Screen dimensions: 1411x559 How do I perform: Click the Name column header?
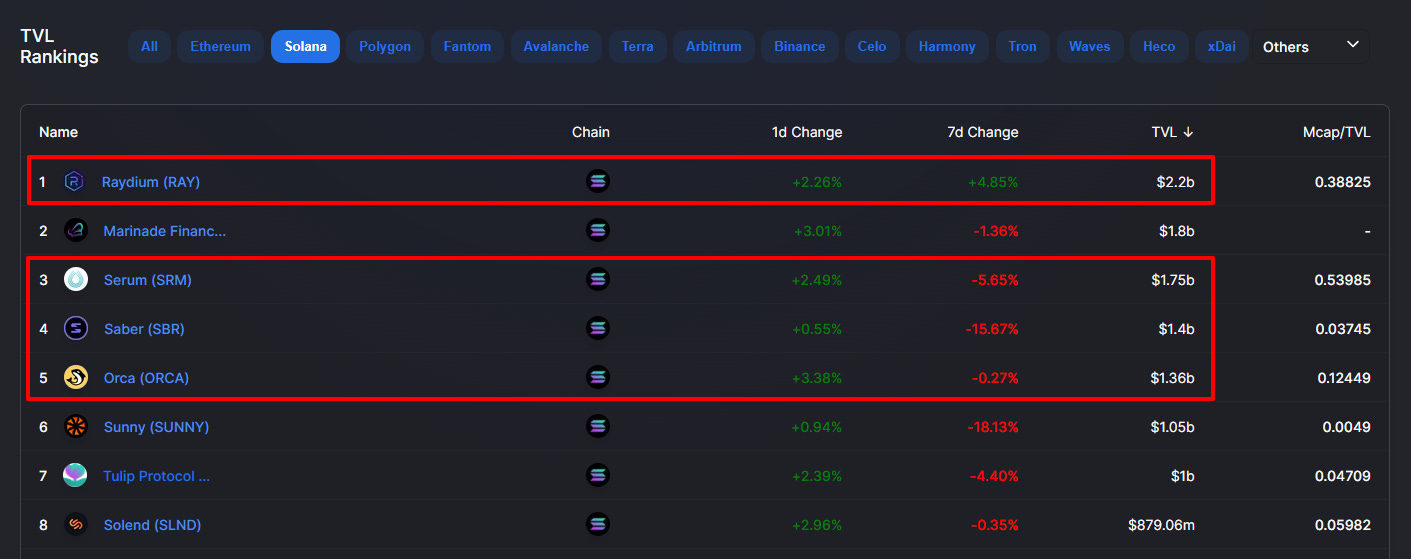(58, 132)
